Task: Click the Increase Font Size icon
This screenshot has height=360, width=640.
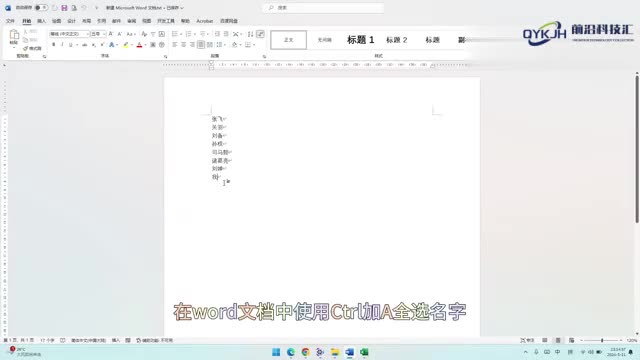Action: [x=111, y=34]
